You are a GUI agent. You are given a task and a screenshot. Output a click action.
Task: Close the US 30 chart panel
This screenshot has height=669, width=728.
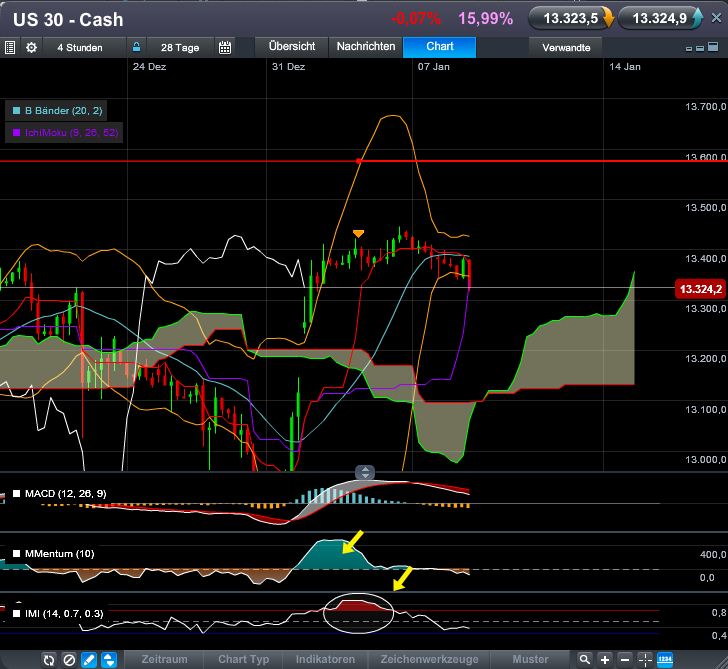716,18
